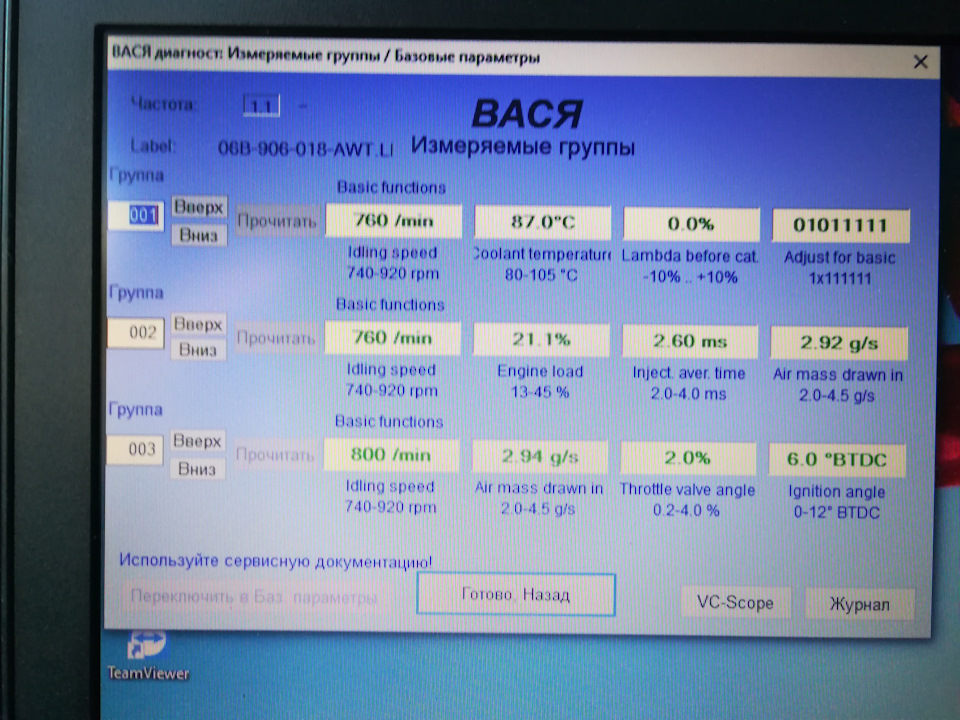
Task: Select the 2.92 g/s air mass value
Action: 839,343
